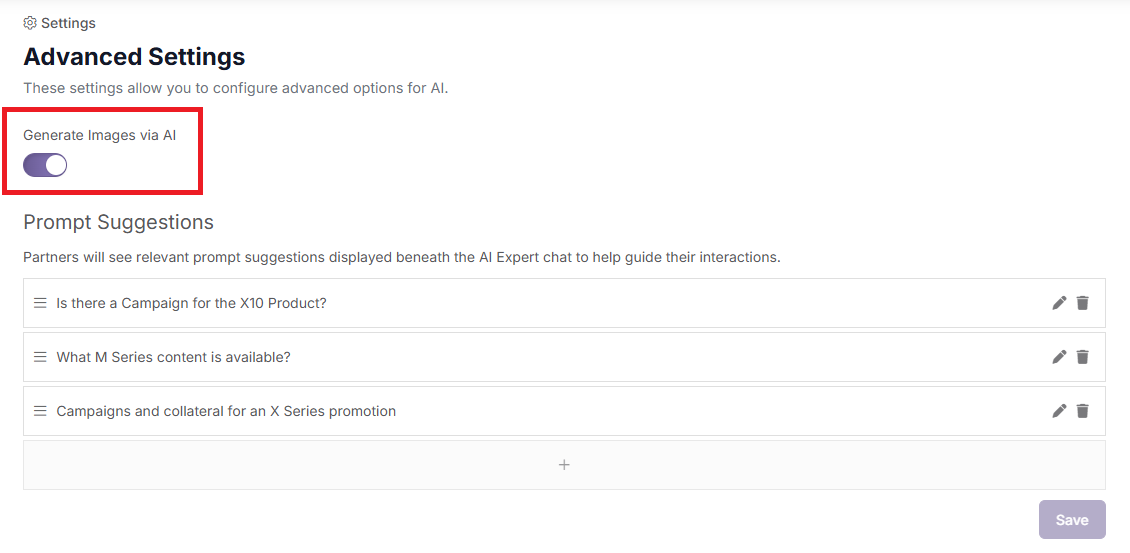Screen dimensions: 1130x553
Task: Delete the X10 Product campaign prompt
Action: pos(1082,303)
